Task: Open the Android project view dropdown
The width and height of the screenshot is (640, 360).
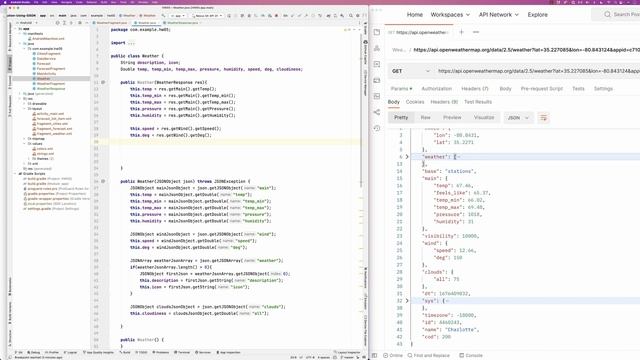Action: point(26,23)
